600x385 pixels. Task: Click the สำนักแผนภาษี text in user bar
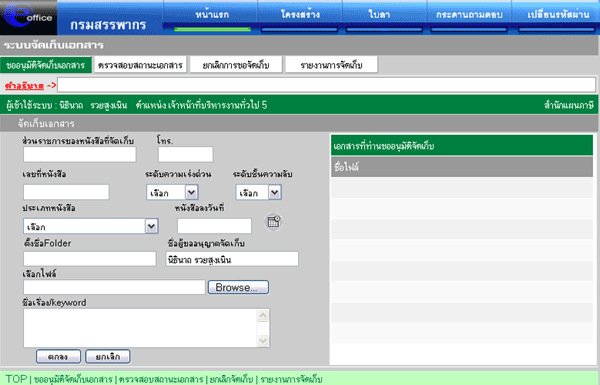(569, 105)
